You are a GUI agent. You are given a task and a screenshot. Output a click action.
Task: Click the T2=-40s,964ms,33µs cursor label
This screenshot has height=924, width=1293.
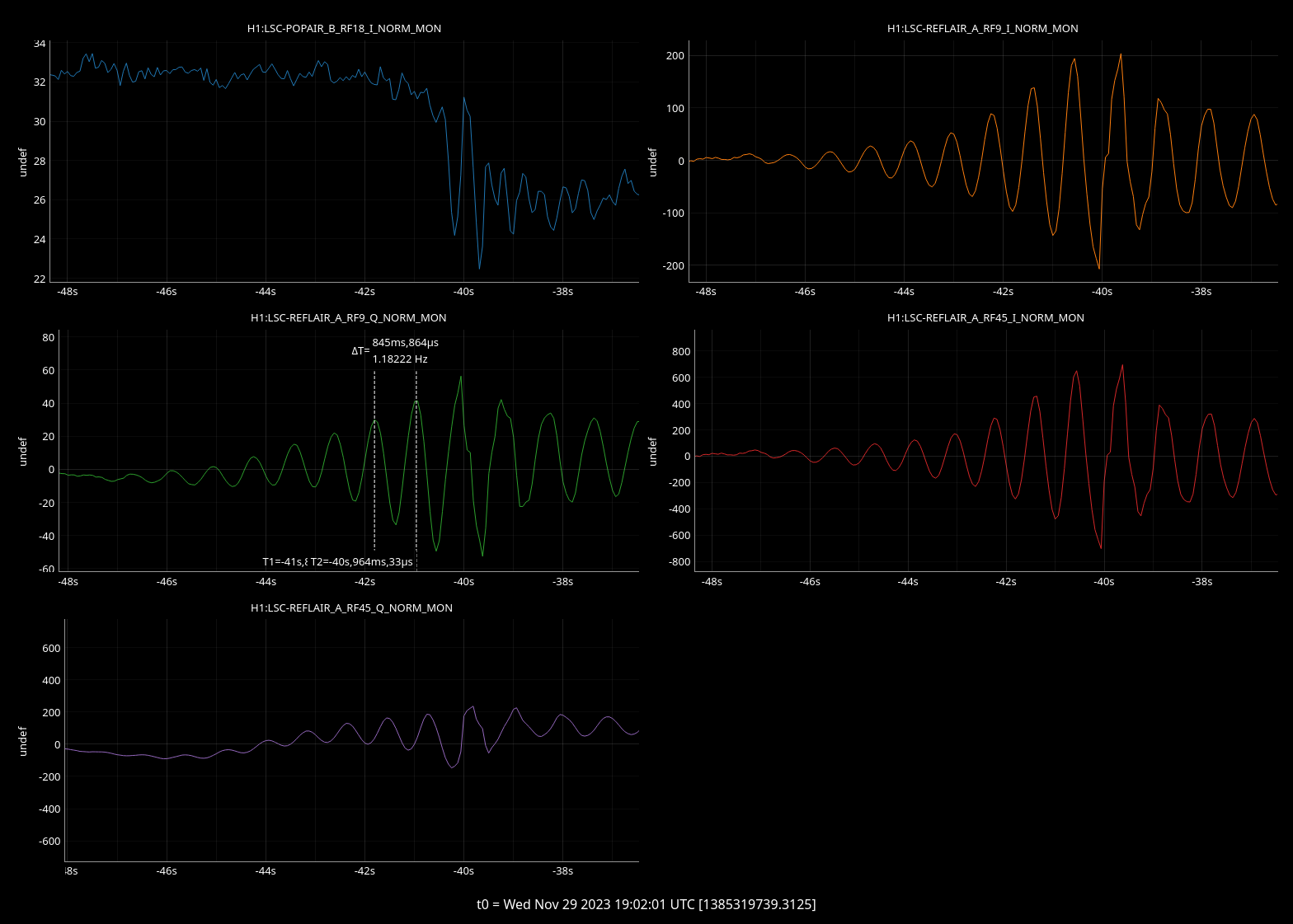point(361,562)
